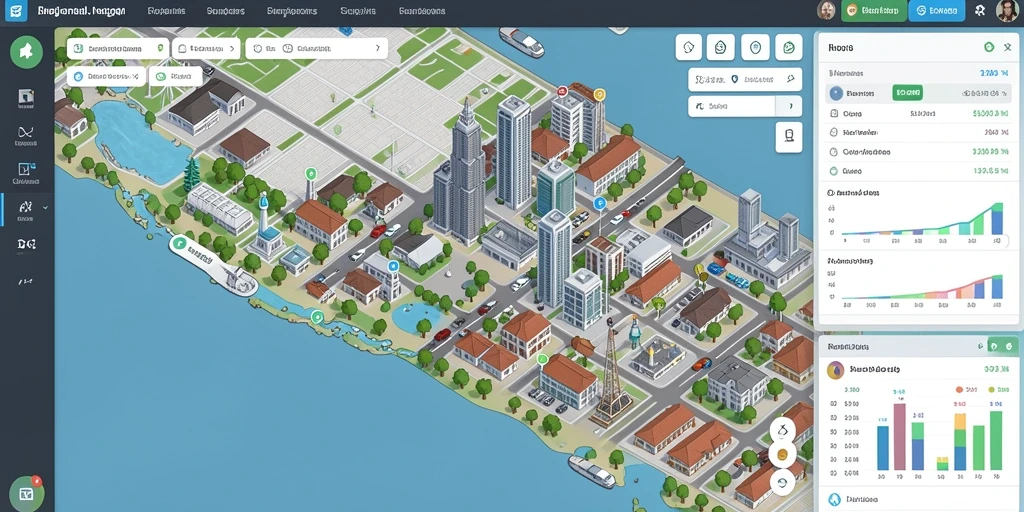Expand the arrow segment of second map search field

(788, 106)
